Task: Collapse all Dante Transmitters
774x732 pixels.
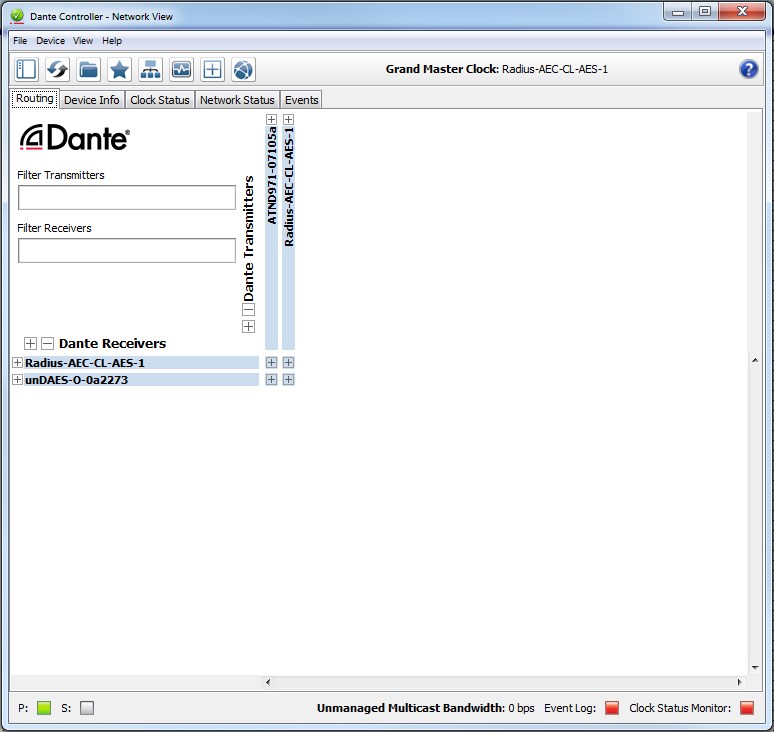Action: [248, 309]
